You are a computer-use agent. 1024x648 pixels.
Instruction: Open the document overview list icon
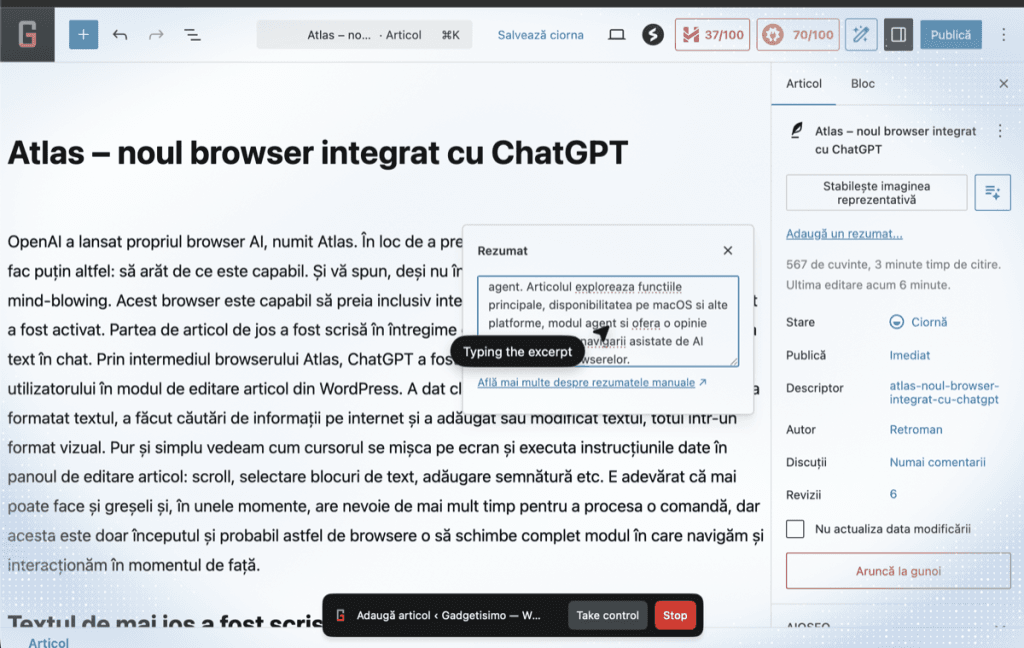192,35
